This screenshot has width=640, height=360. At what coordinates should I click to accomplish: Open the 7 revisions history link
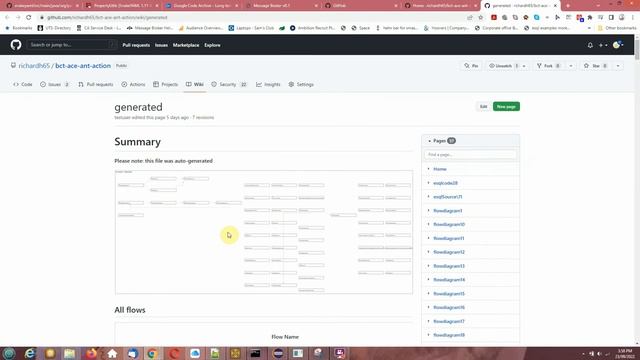(203, 118)
